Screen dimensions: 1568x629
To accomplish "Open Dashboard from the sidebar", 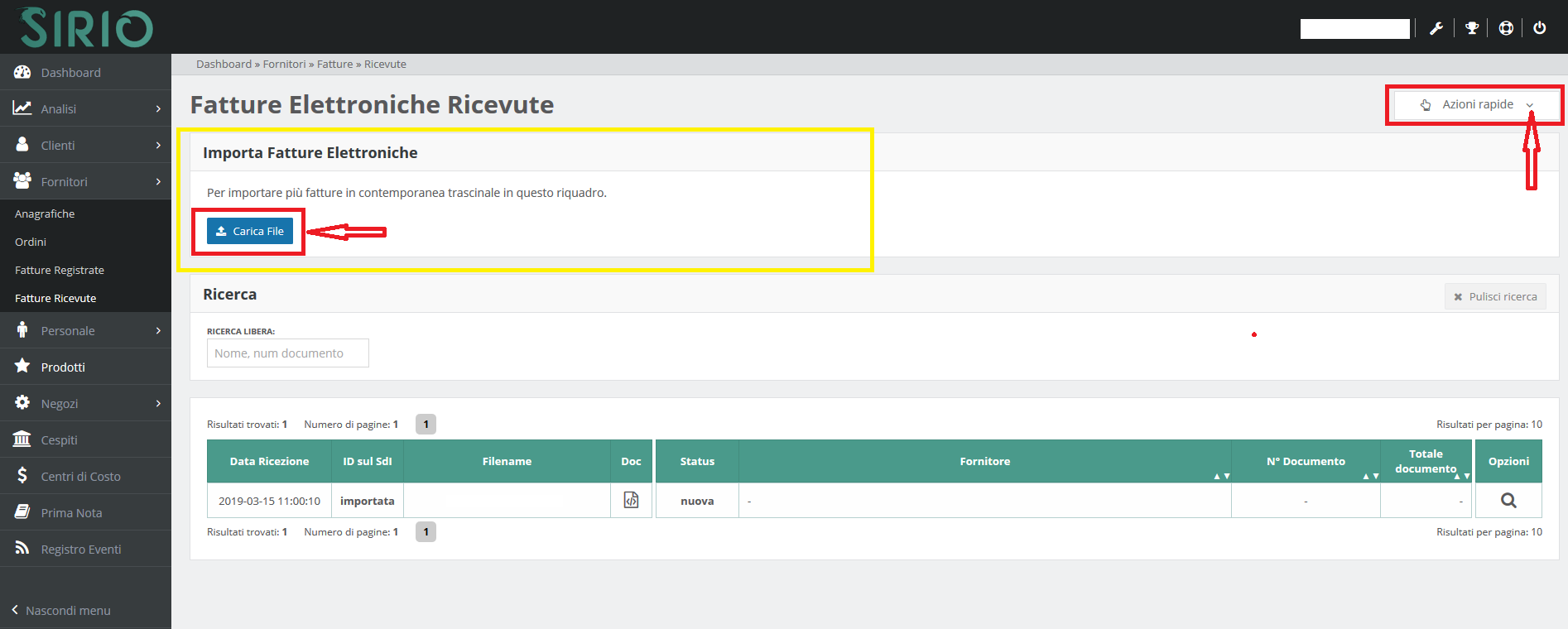I will click(x=71, y=73).
